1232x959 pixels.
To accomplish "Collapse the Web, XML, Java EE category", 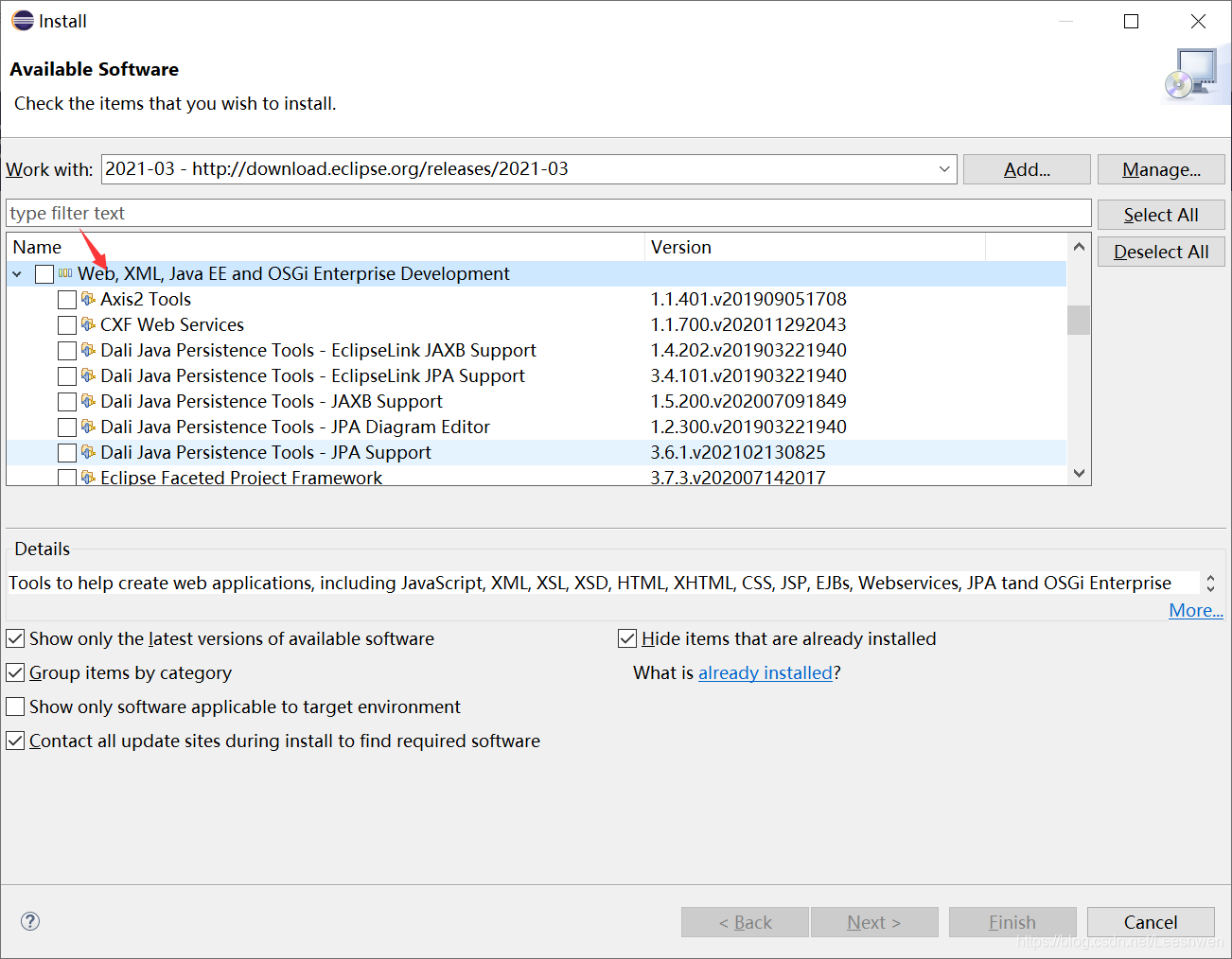I will coord(17,274).
